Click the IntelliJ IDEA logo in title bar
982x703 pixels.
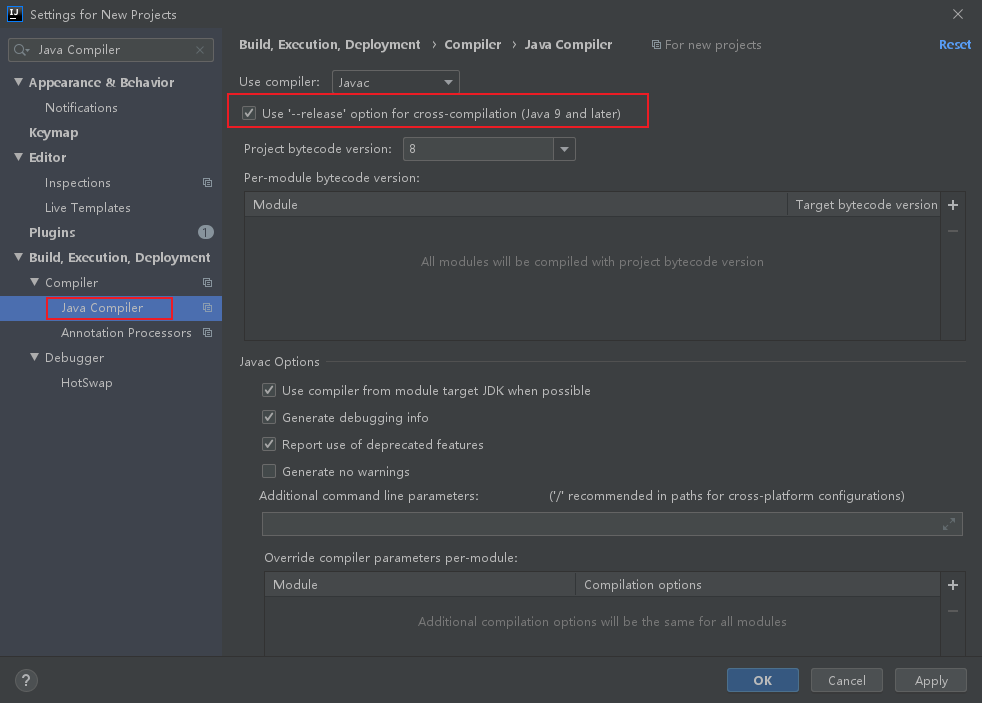click(x=14, y=14)
